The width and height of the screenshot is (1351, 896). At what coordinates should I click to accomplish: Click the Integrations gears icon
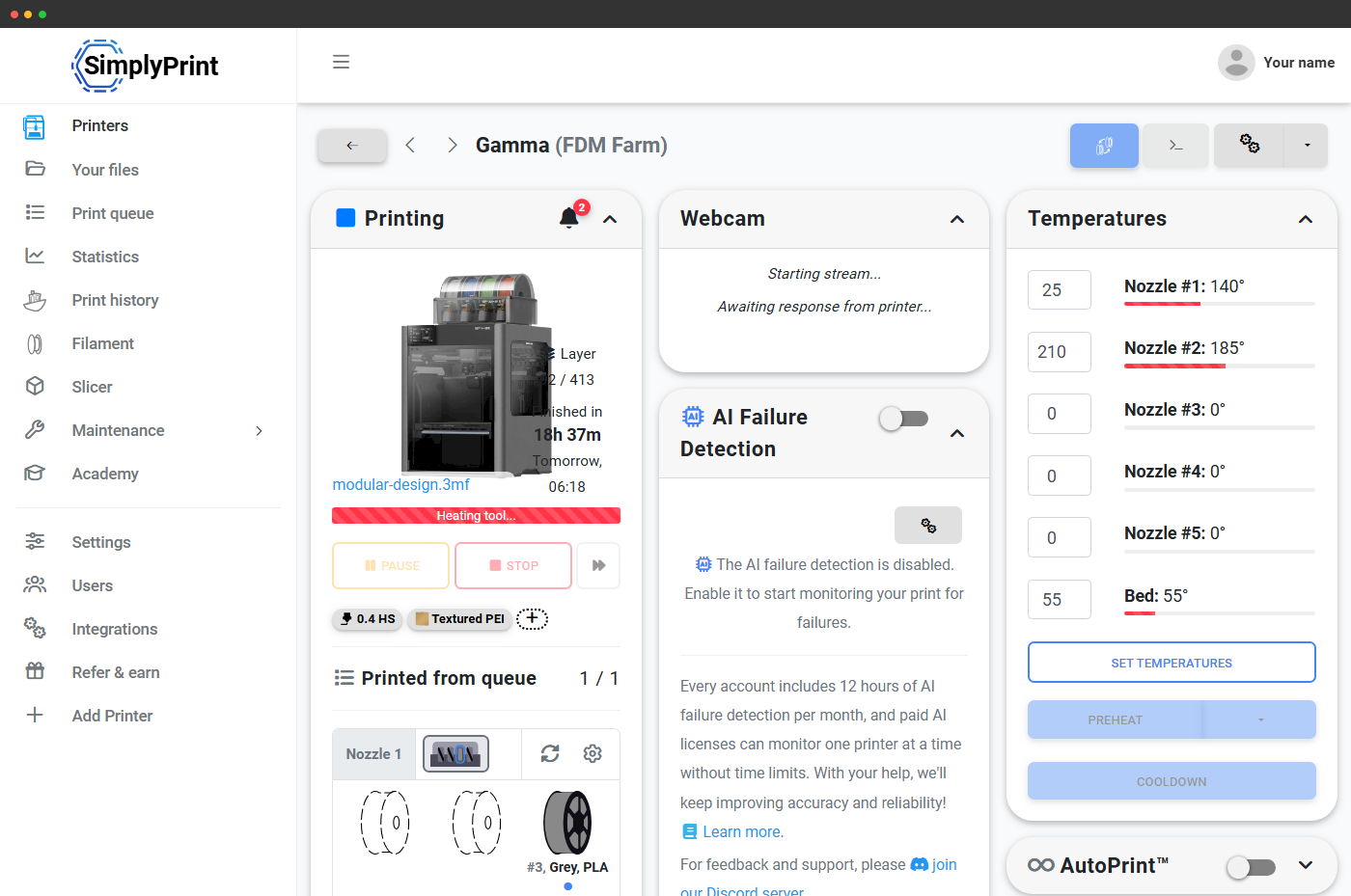[x=35, y=628]
